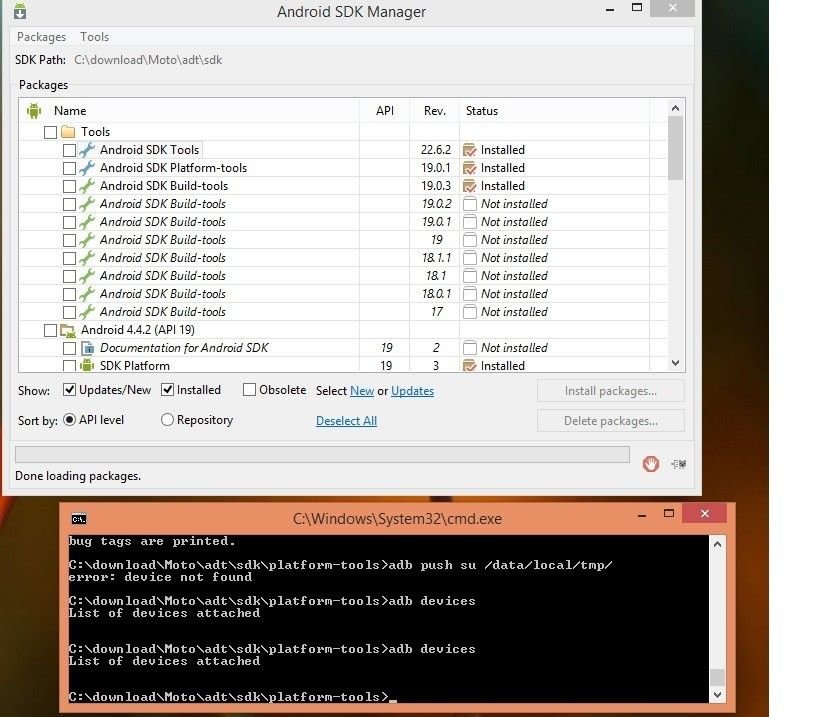Click the package list scroll up arrow
The width and height of the screenshot is (819, 717).
click(x=675, y=108)
